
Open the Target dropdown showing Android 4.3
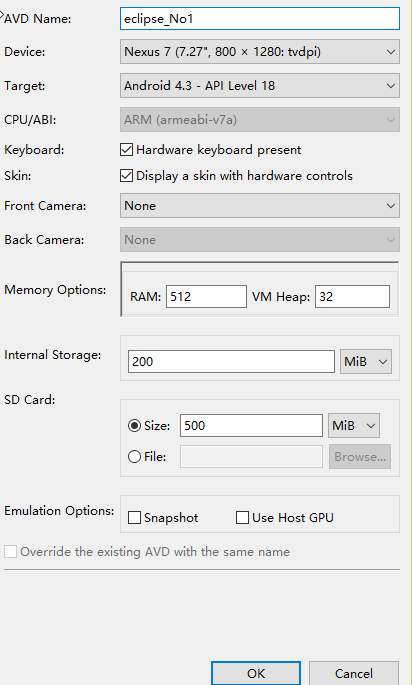pos(260,86)
